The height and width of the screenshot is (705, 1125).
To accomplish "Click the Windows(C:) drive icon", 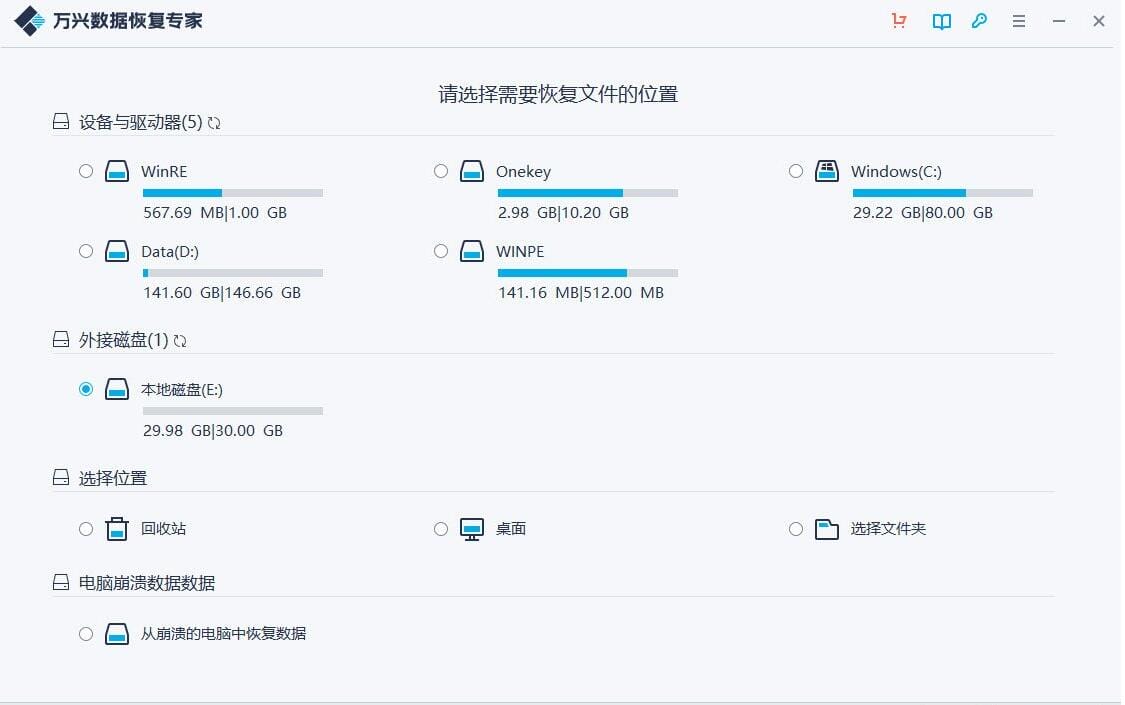I will tap(826, 171).
